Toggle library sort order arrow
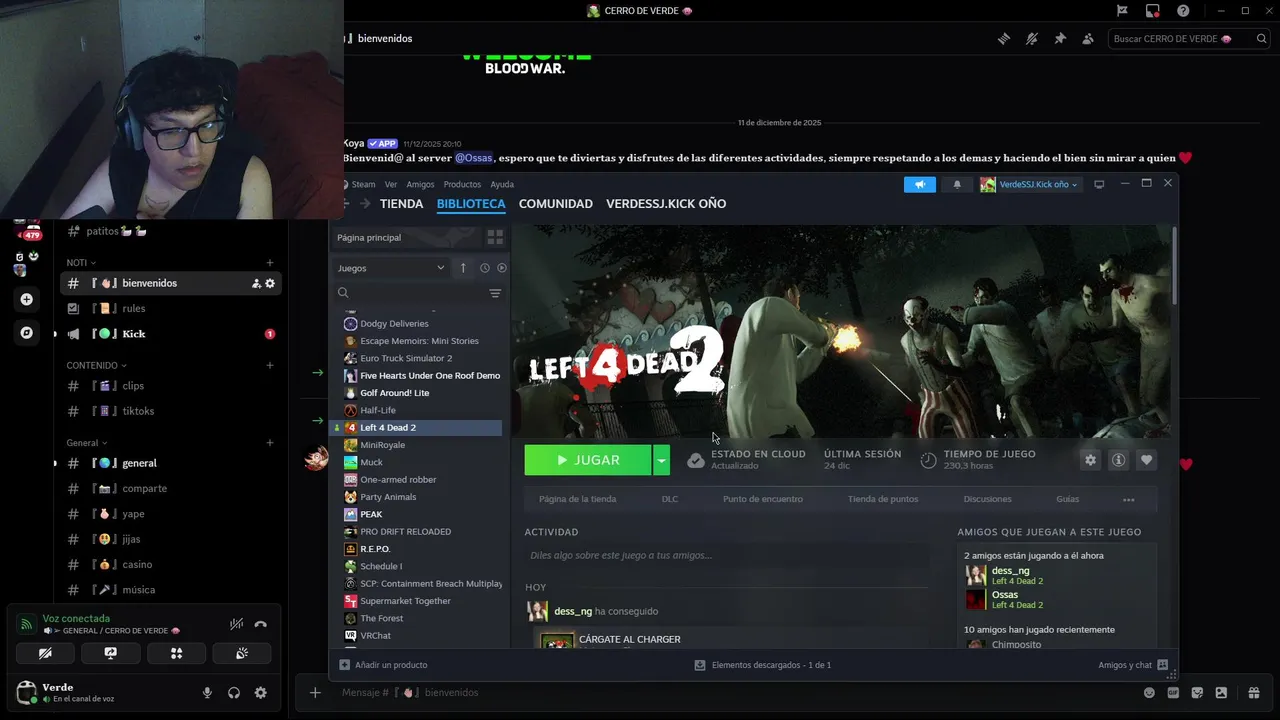Screen dimensions: 1280x720 (x=463, y=268)
